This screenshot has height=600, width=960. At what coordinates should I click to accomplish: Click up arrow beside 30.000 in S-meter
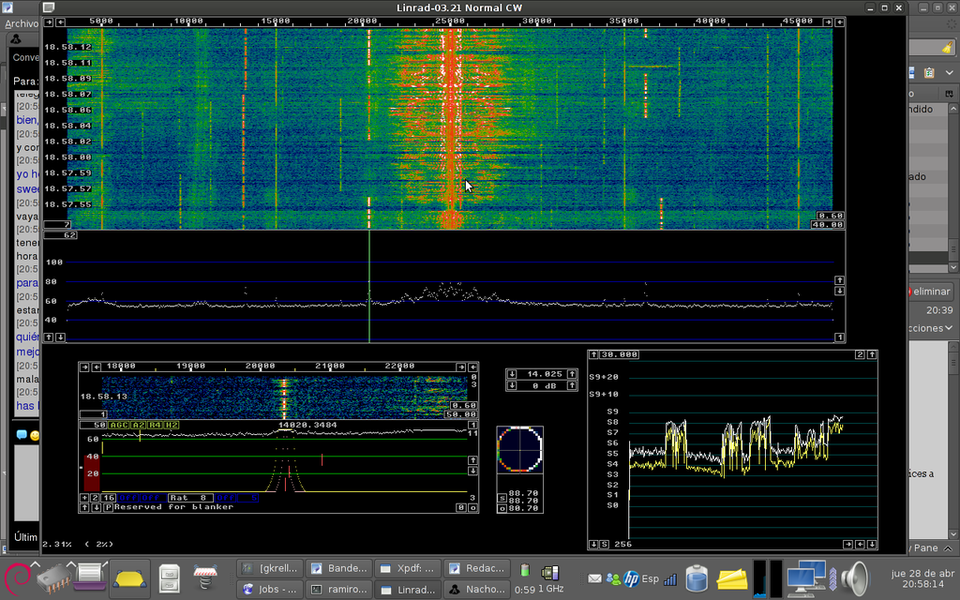[593, 354]
